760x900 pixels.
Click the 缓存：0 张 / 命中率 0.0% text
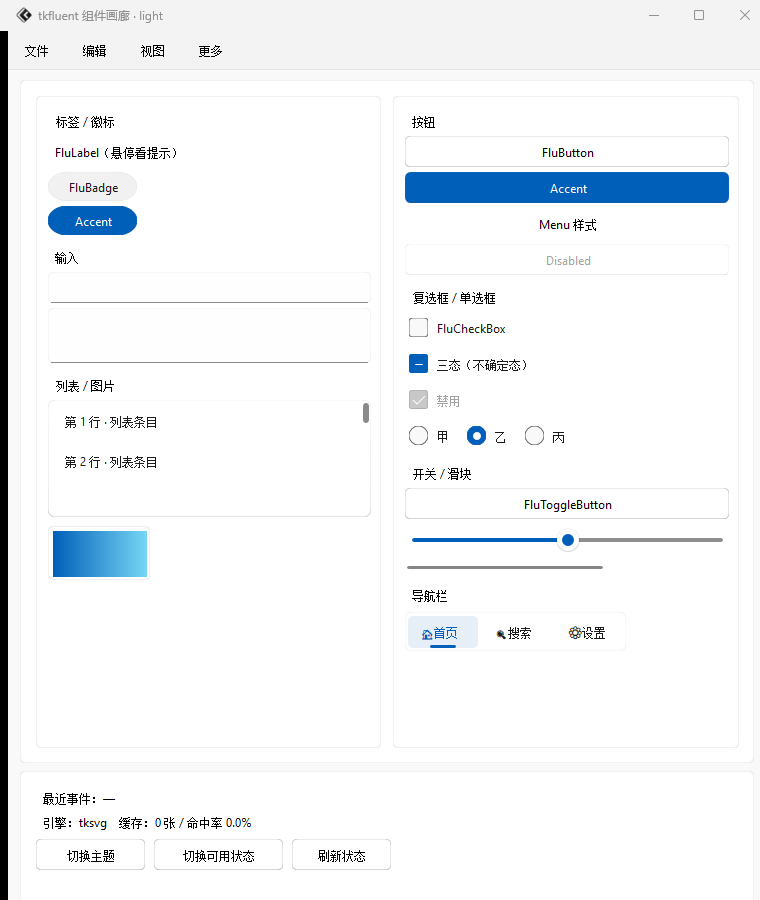(185, 823)
